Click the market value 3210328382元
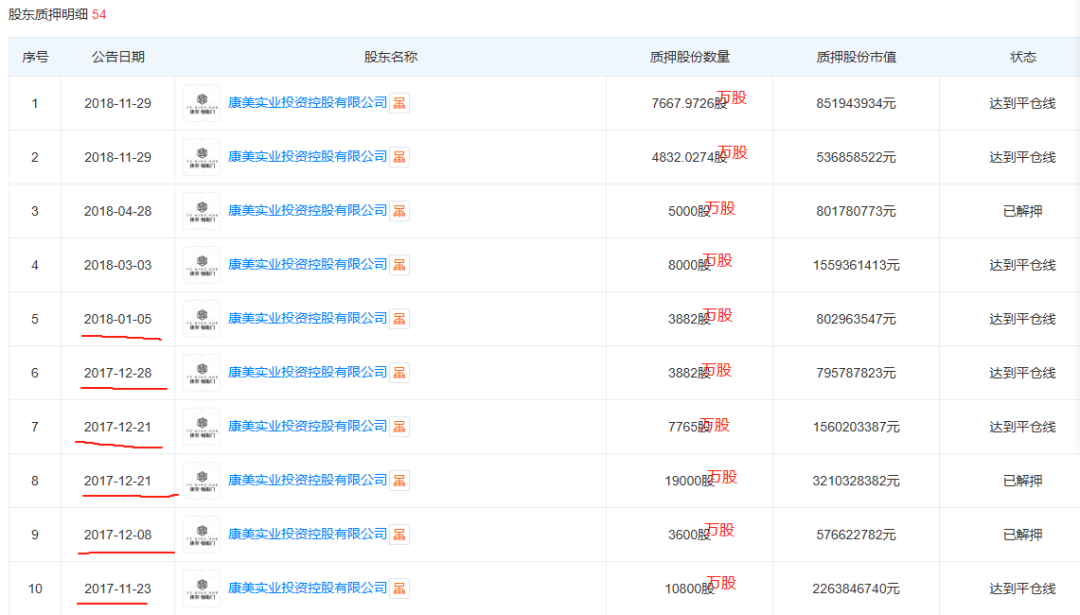This screenshot has width=1080, height=615. point(856,481)
